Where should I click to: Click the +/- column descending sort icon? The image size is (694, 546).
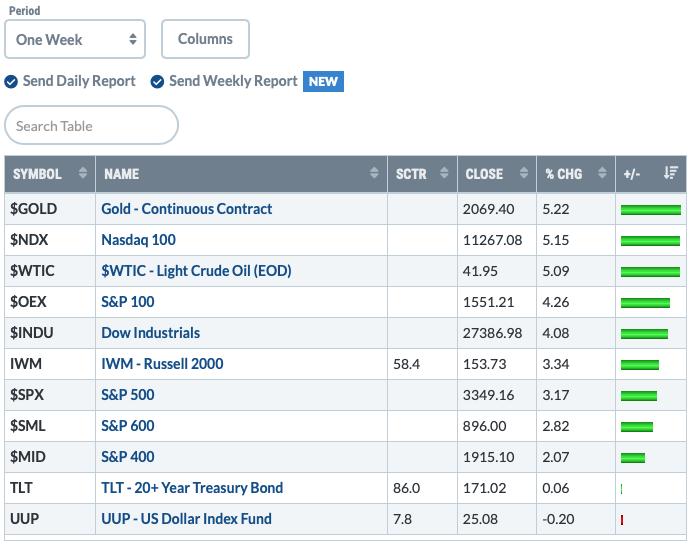[671, 173]
